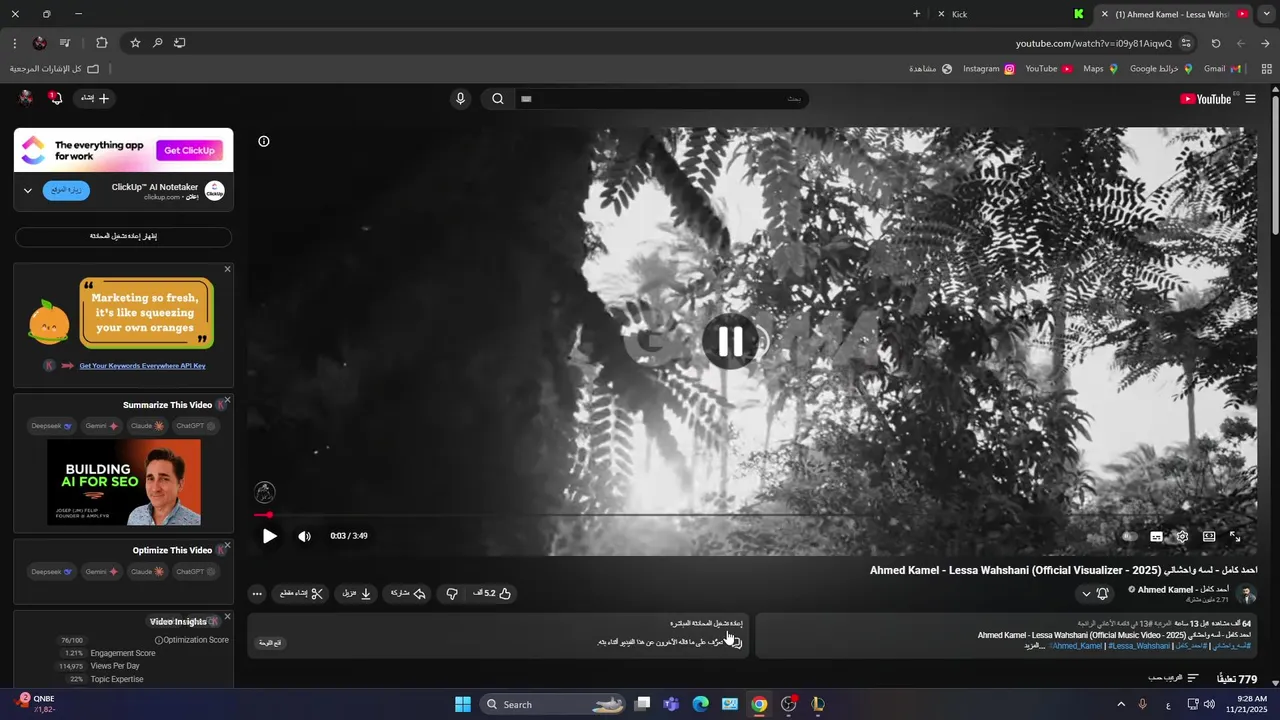1280x720 pixels.
Task: Open Ahmed Kamel channel avatar
Action: 1247,594
